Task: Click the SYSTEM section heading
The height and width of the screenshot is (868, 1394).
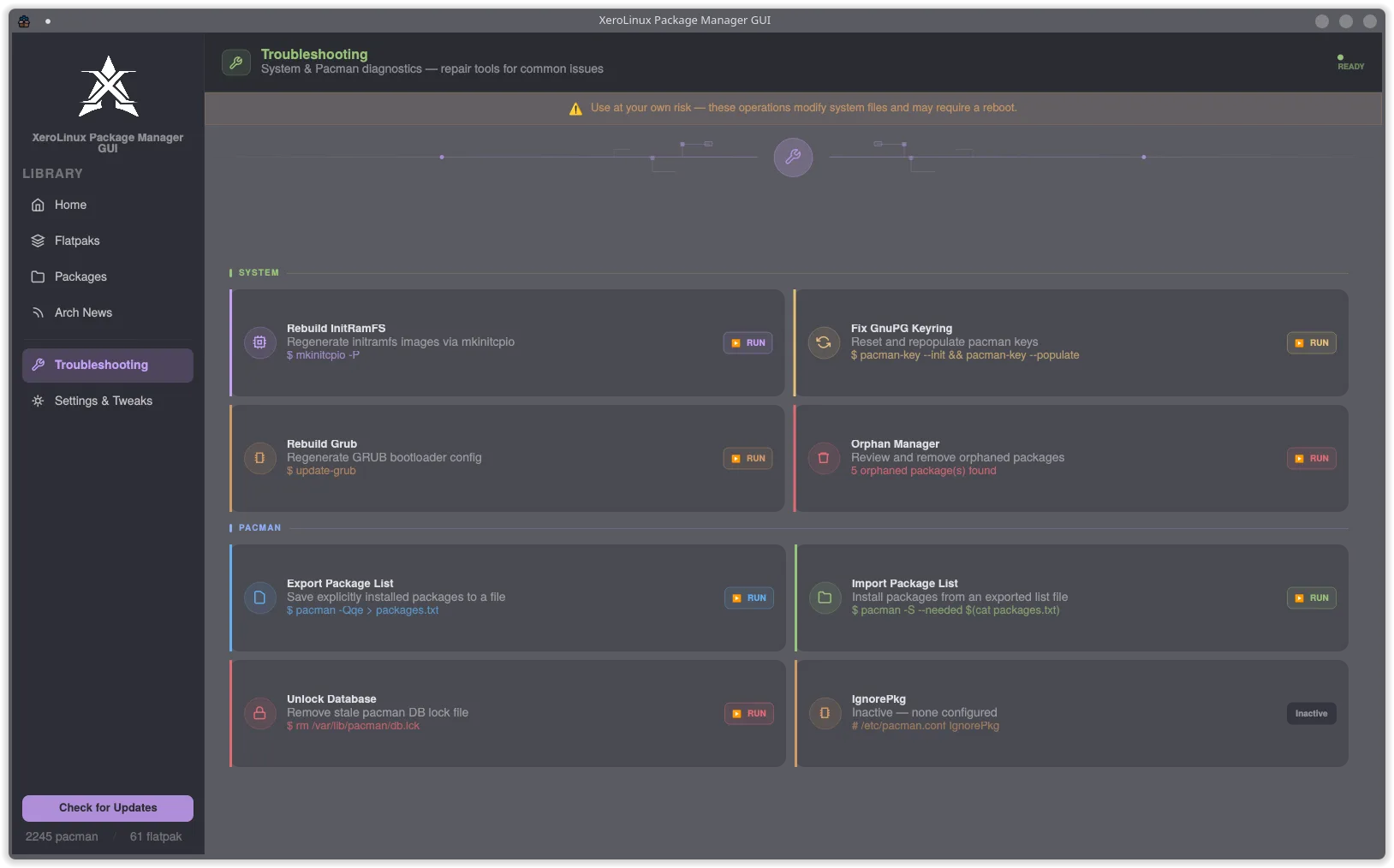Action: click(x=259, y=273)
